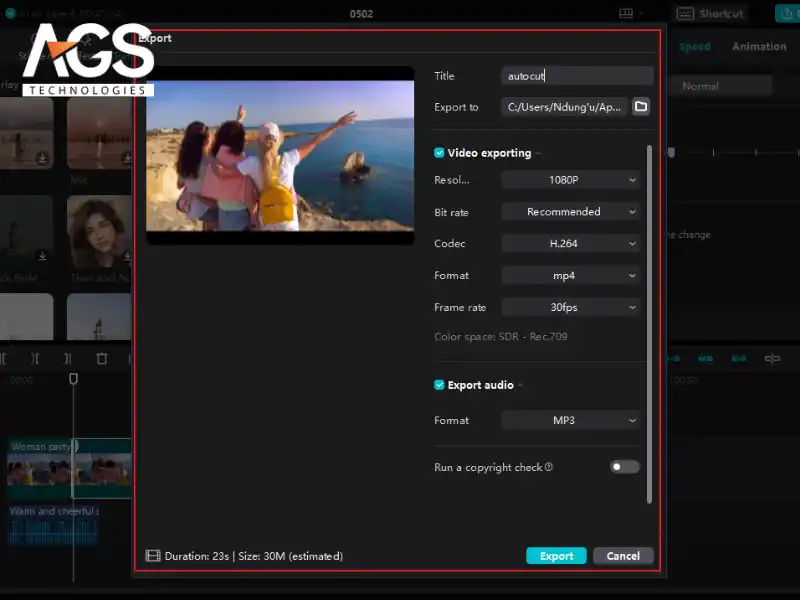Screen dimensions: 800x600
Task: Click the Title input field containing autocut
Action: pos(577,76)
